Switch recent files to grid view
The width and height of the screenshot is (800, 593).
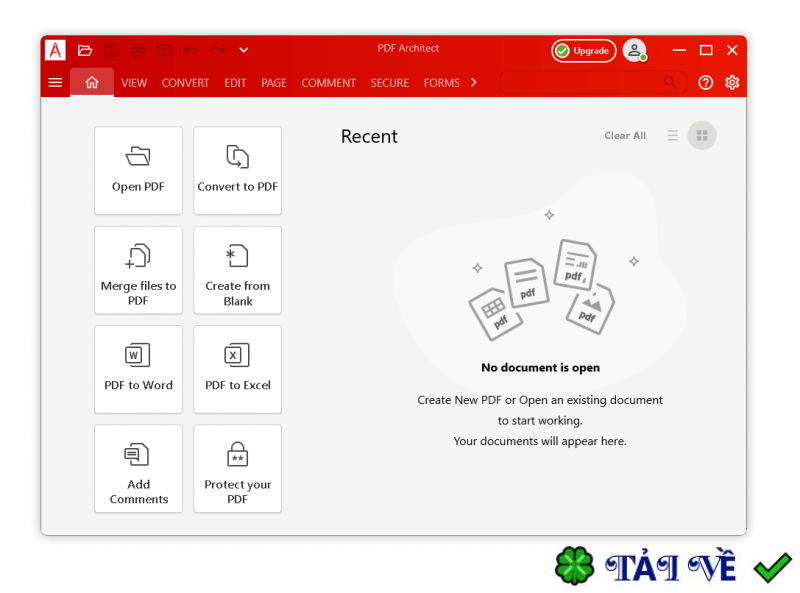[702, 136]
